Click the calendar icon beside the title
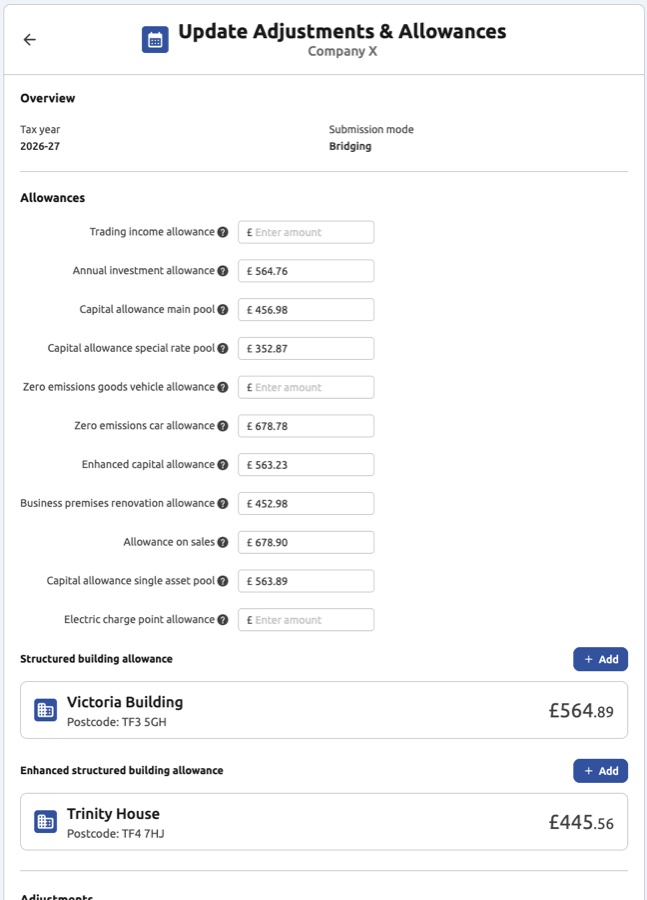Screen dimensions: 647x900 tap(155, 40)
